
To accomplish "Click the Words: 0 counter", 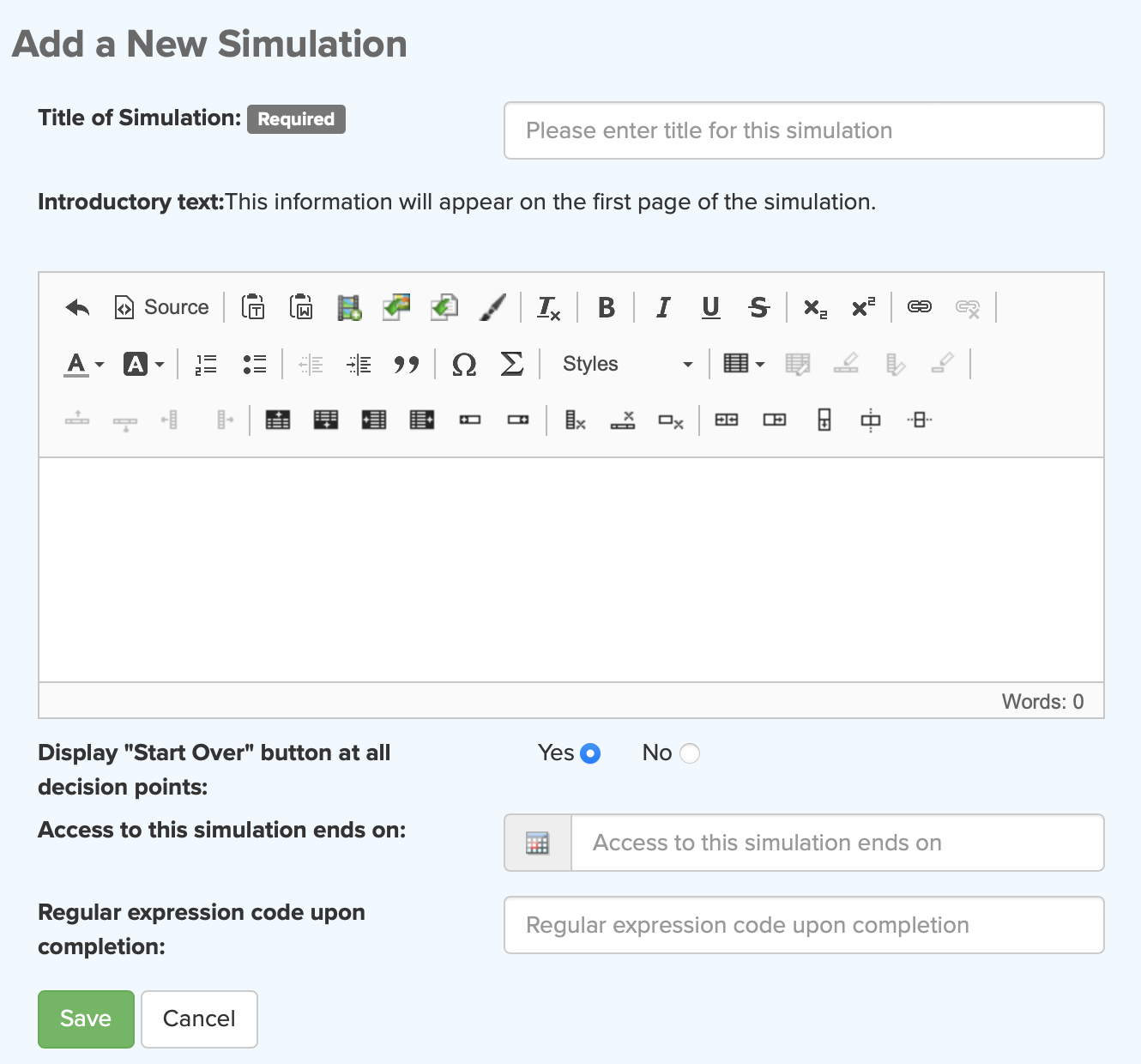I will [x=1042, y=702].
